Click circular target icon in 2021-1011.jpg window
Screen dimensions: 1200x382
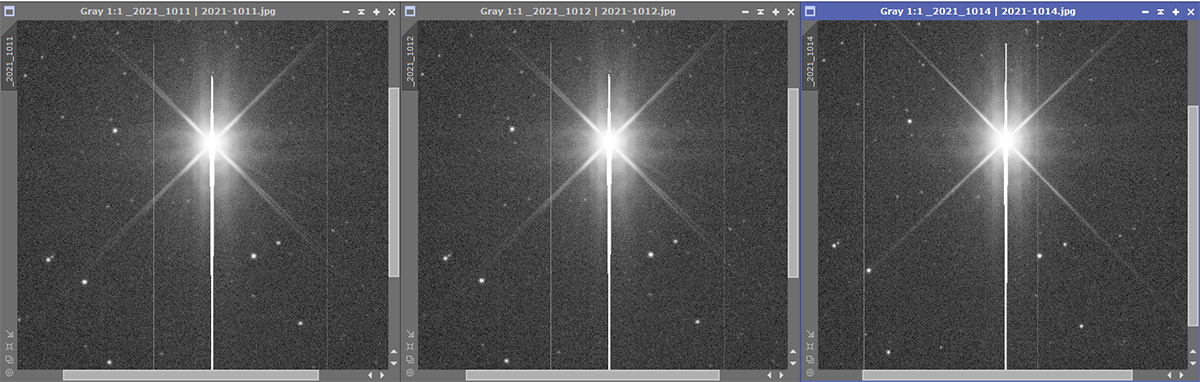coord(9,373)
